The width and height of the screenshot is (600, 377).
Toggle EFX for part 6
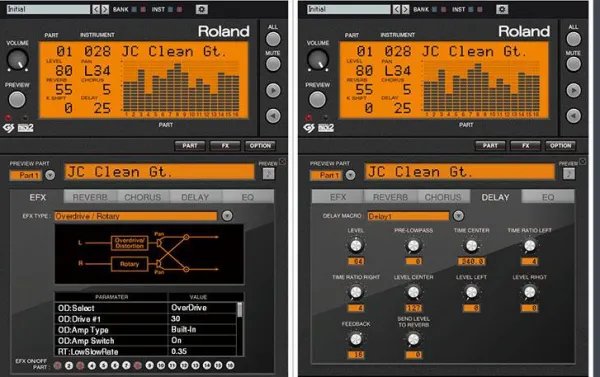[115, 366]
